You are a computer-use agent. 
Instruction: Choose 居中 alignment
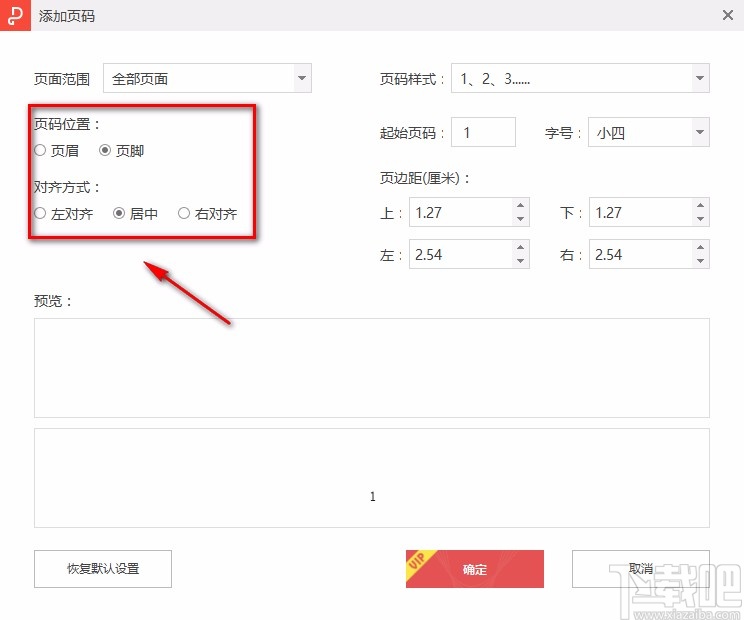click(119, 213)
